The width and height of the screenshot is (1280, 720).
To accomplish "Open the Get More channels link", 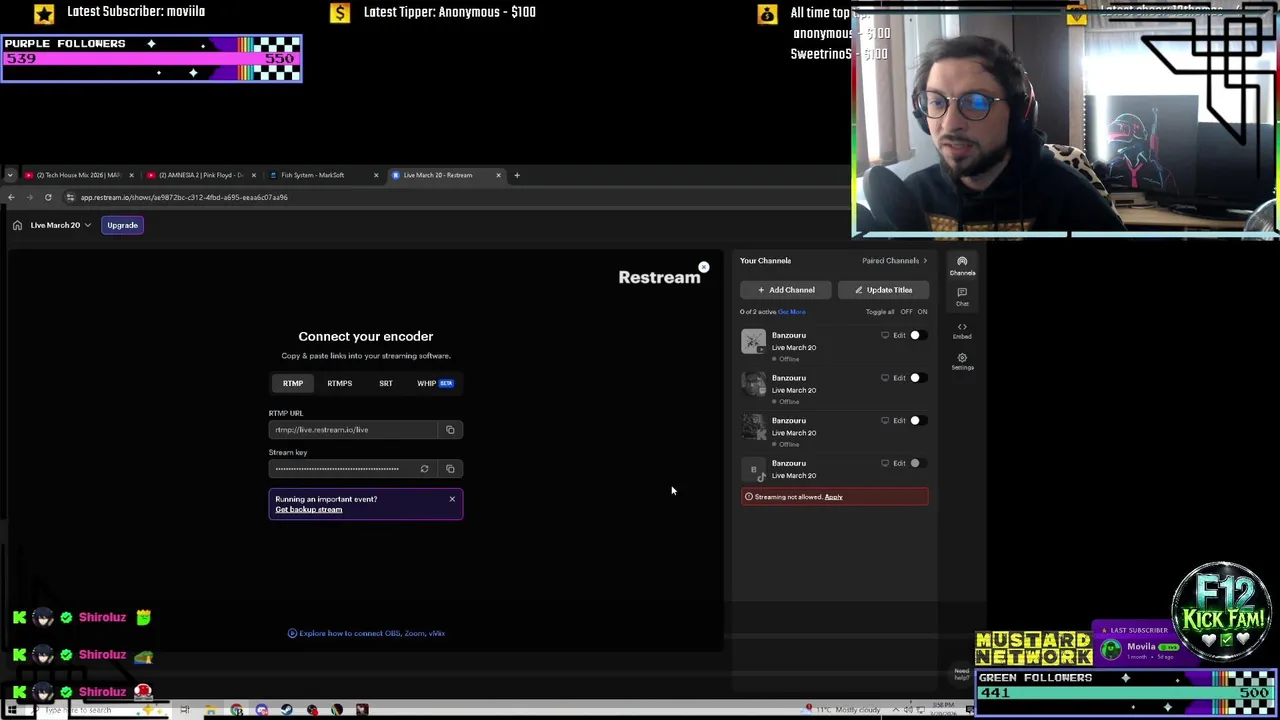I will click(x=791, y=312).
